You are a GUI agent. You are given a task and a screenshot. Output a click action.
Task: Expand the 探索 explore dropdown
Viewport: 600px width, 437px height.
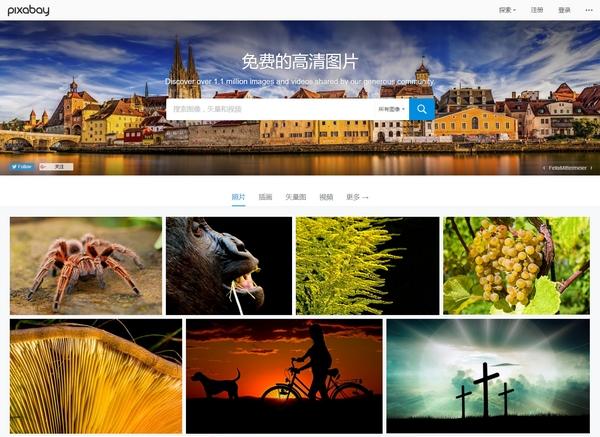click(507, 10)
